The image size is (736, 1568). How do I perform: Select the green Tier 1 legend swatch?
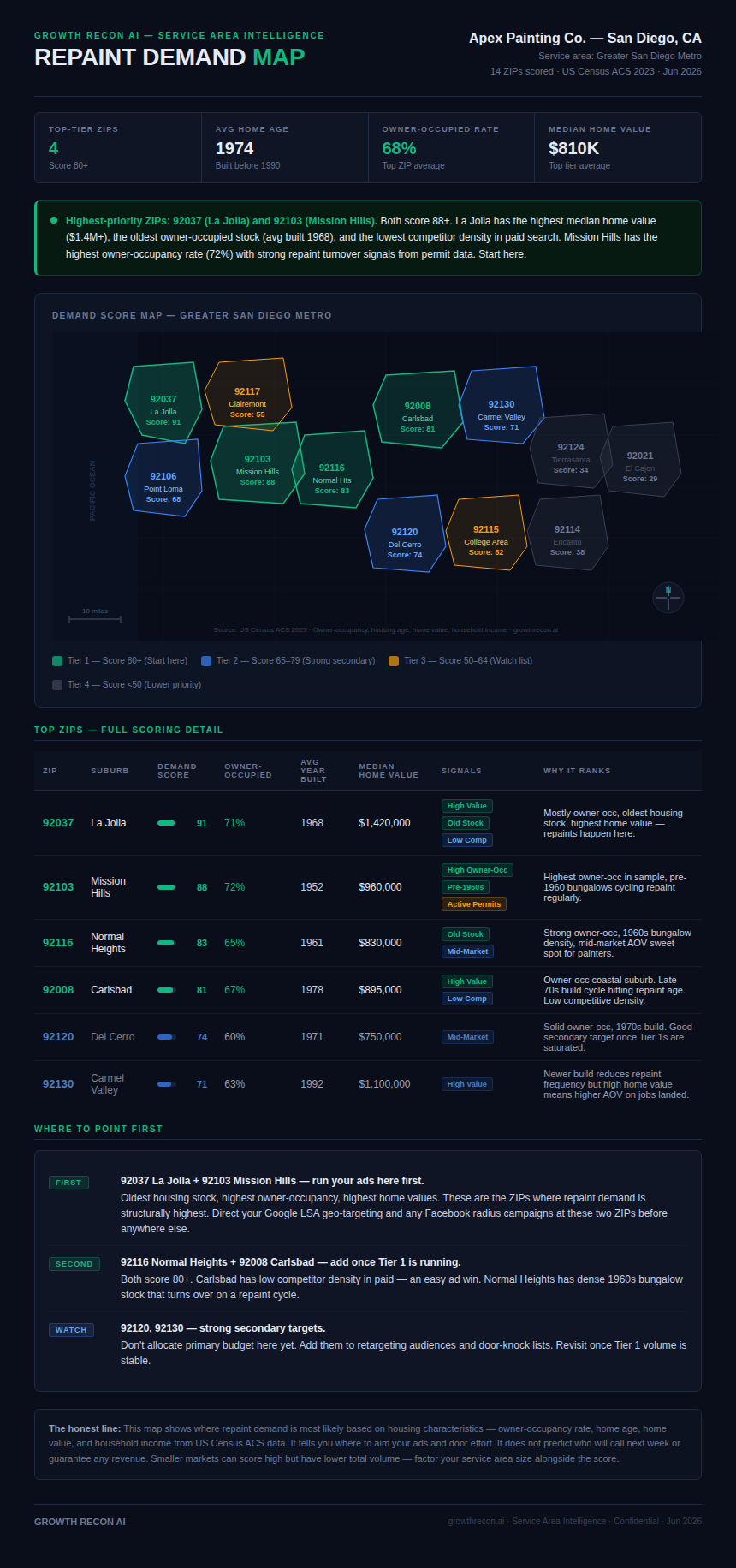point(57,661)
